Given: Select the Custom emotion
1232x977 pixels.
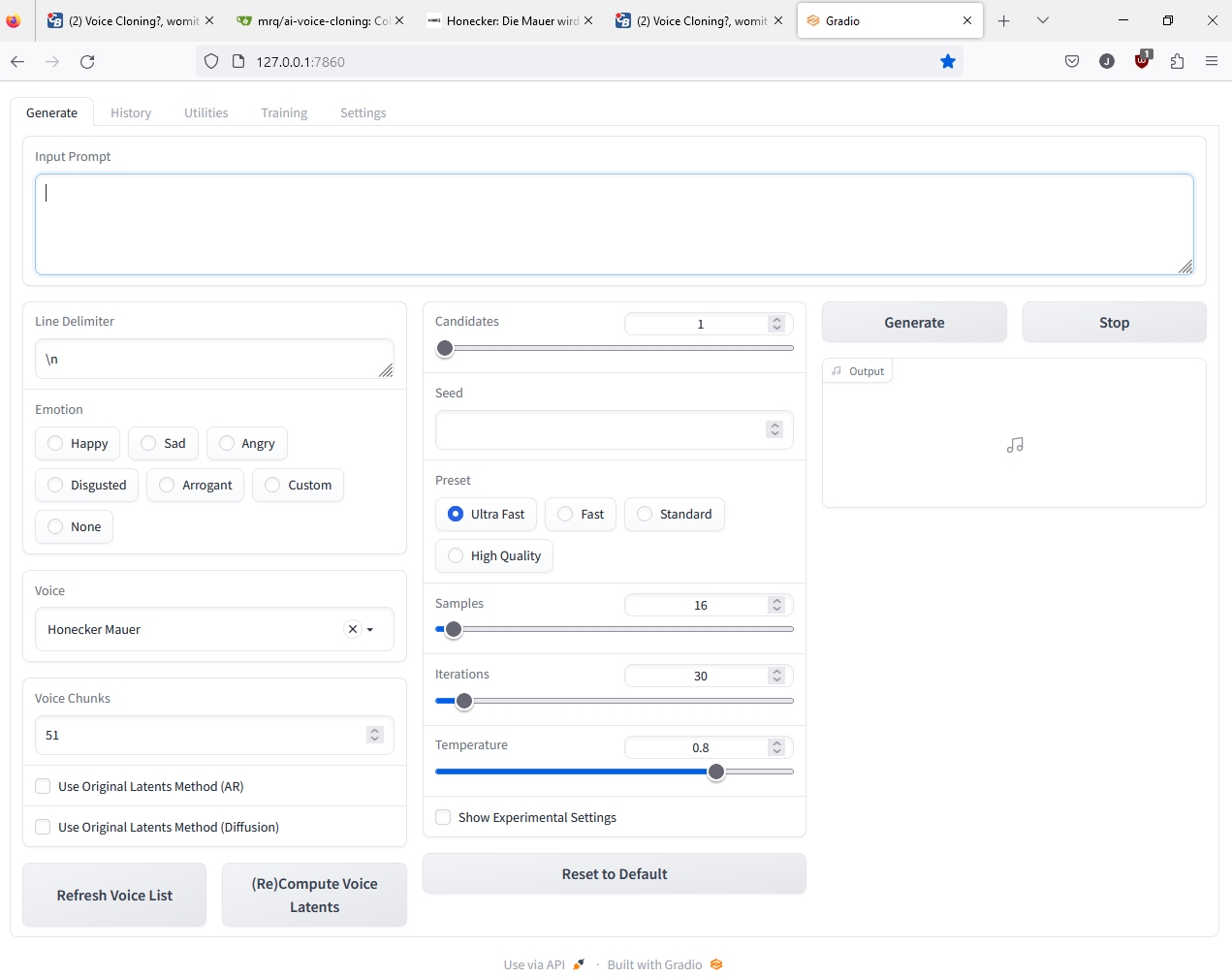Looking at the screenshot, I should point(298,485).
